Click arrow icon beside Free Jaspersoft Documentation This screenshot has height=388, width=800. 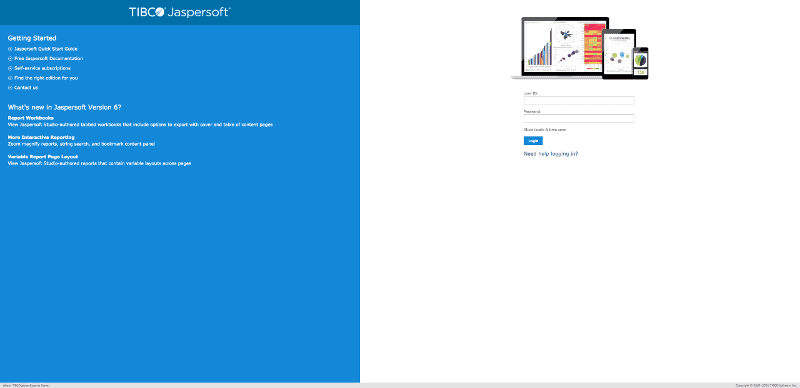coord(10,59)
